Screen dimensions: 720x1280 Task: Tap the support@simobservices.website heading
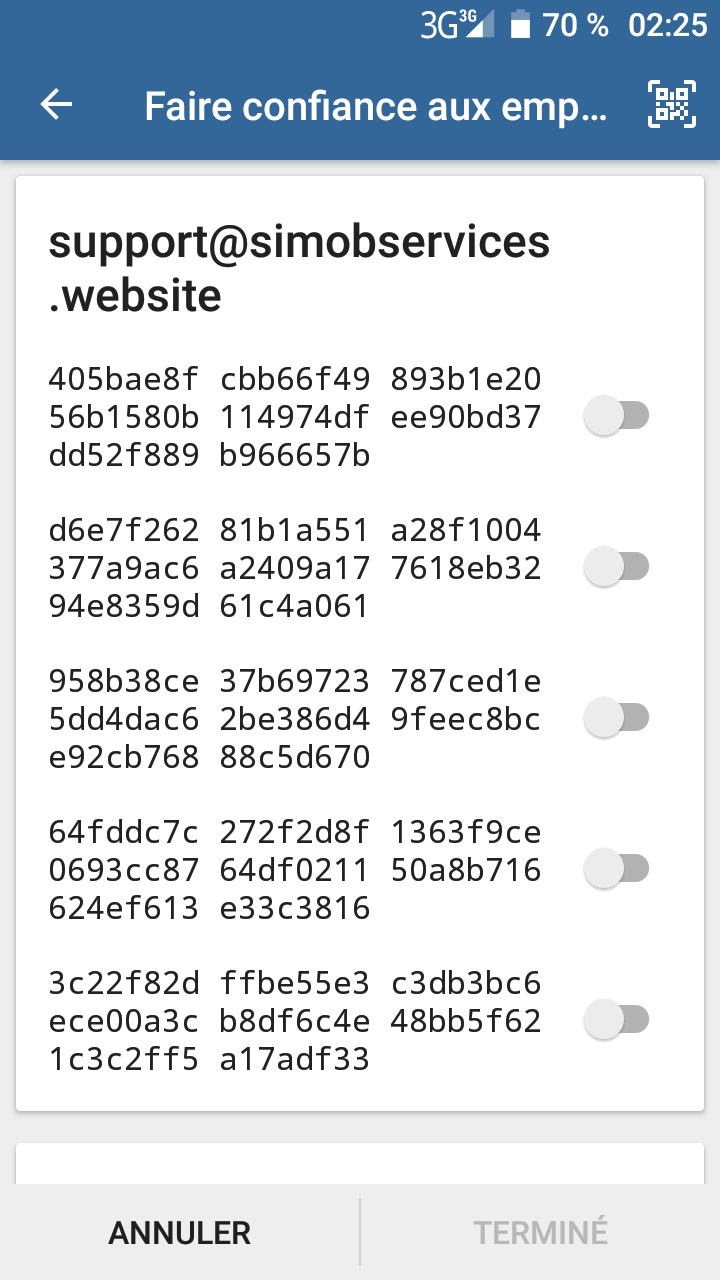coord(299,269)
